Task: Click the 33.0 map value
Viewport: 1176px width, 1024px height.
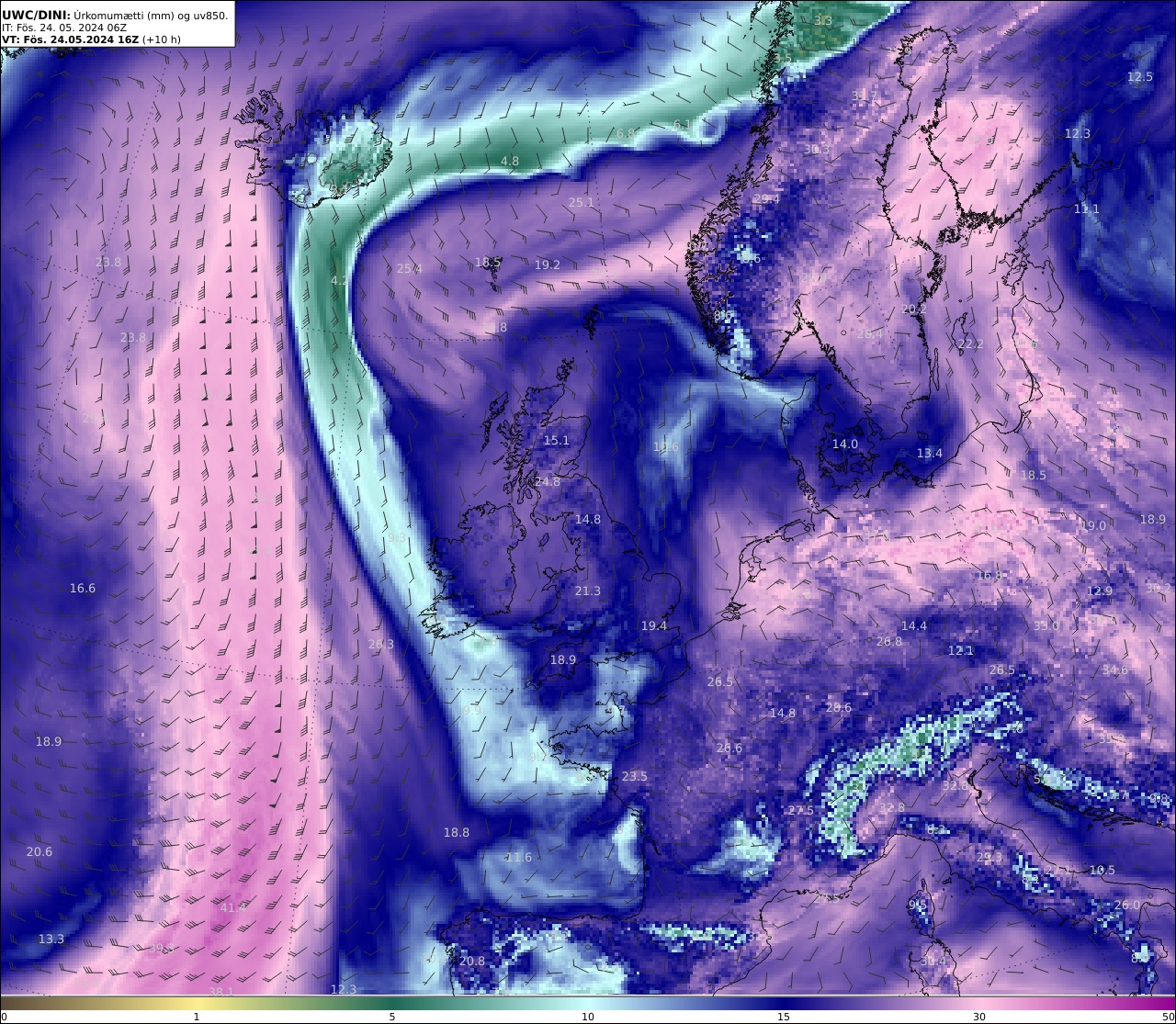Action: pyautogui.click(x=1046, y=626)
